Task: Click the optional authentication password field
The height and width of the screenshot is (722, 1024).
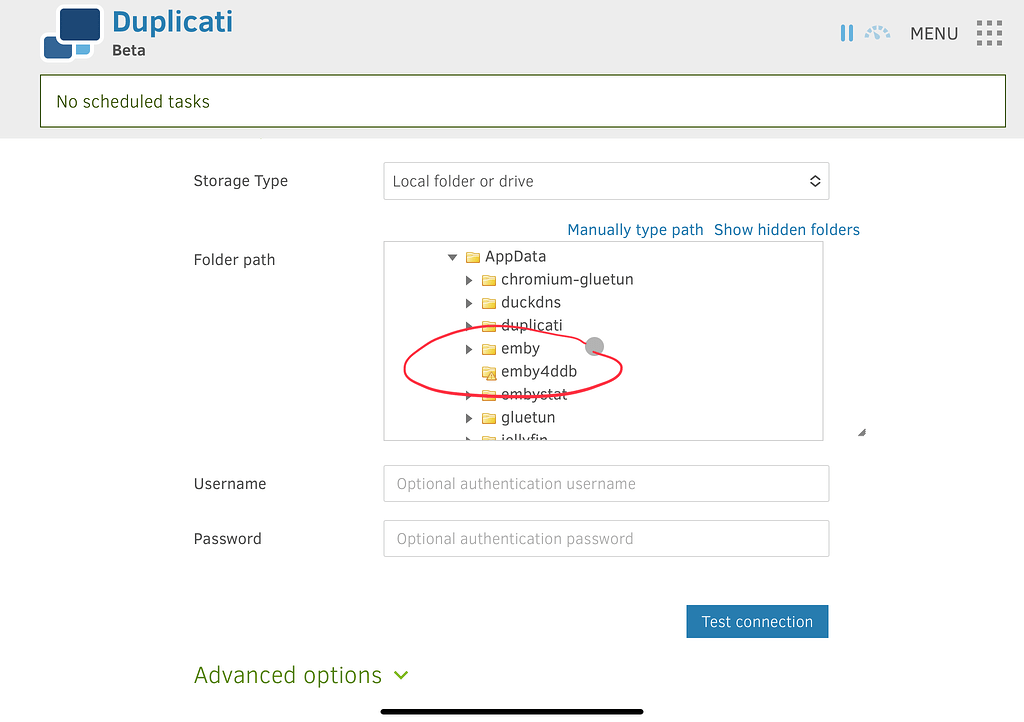Action: click(x=605, y=538)
